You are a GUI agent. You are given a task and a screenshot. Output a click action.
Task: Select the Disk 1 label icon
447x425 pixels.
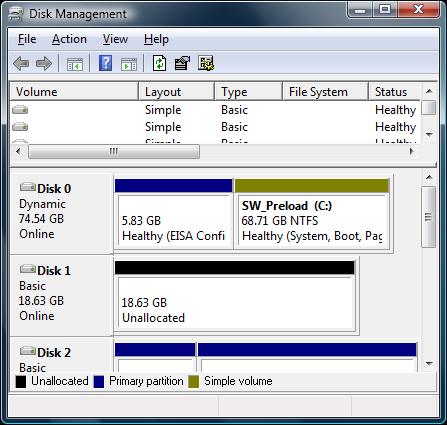click(28, 269)
